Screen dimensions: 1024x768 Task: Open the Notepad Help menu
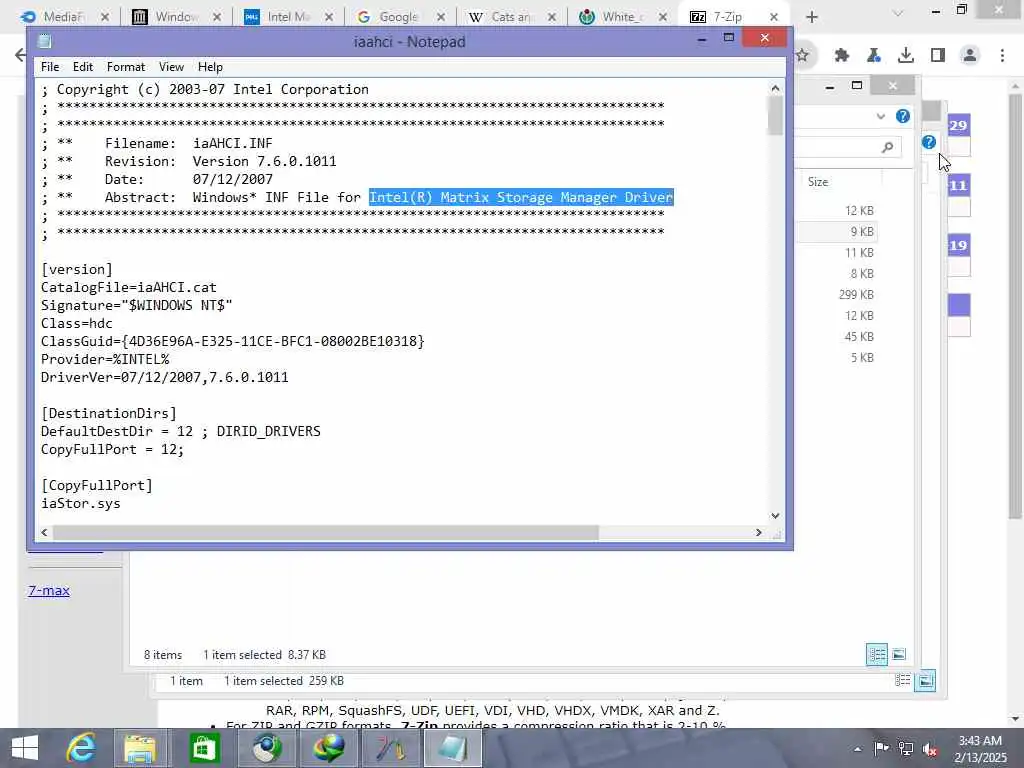coord(210,67)
